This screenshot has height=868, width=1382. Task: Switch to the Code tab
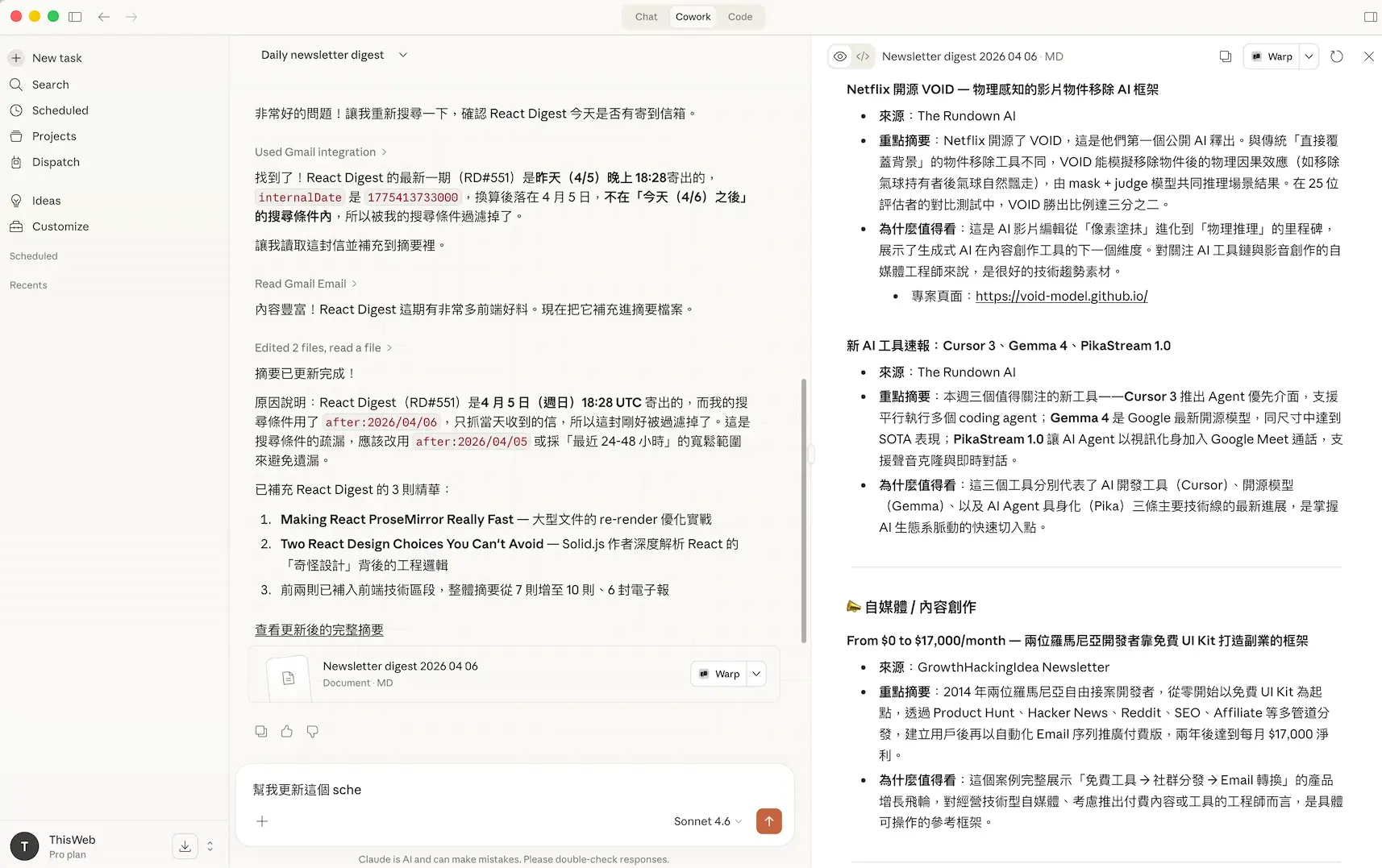point(740,16)
